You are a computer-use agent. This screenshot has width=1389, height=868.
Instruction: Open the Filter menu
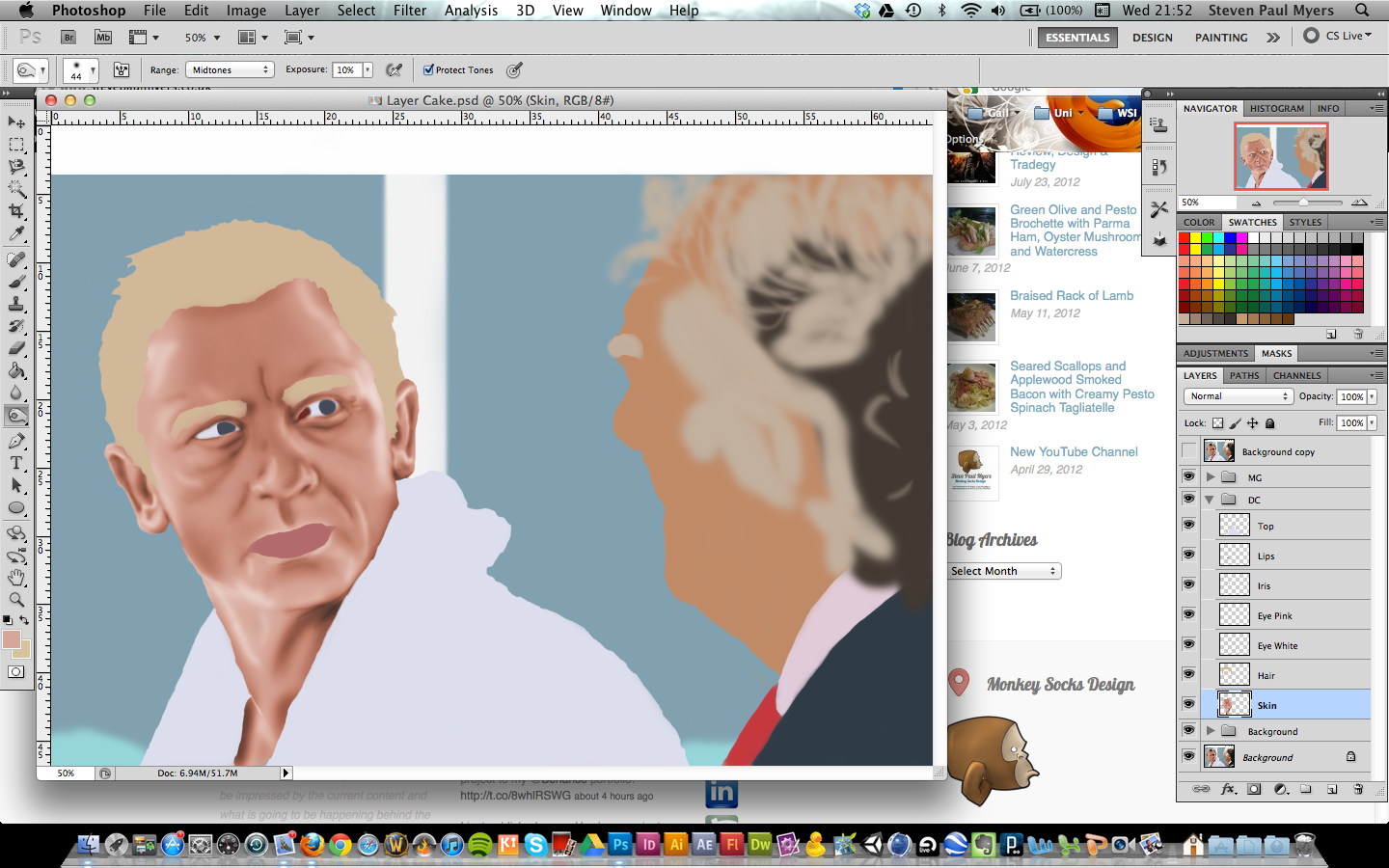410,11
